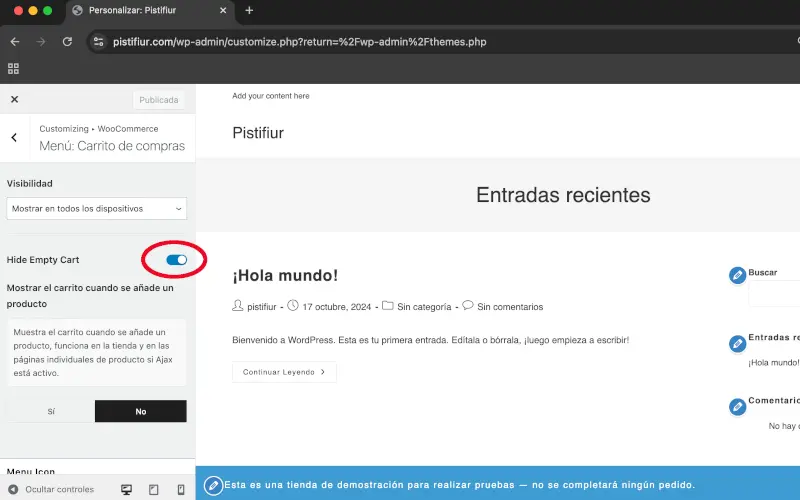Open the apps grid in bookmarks bar
Viewport: 800px width, 500px height.
[13, 68]
